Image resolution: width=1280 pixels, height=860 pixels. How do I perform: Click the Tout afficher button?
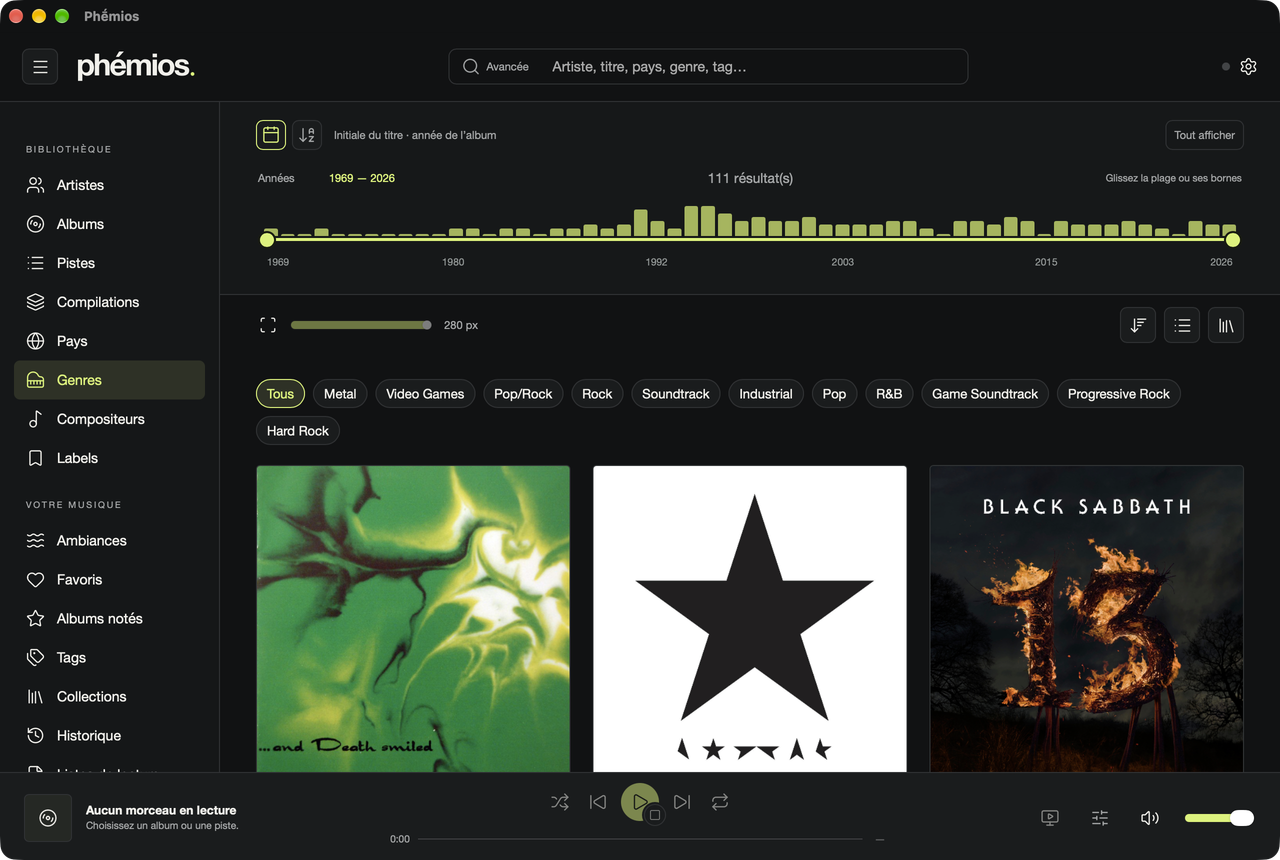click(x=1204, y=135)
